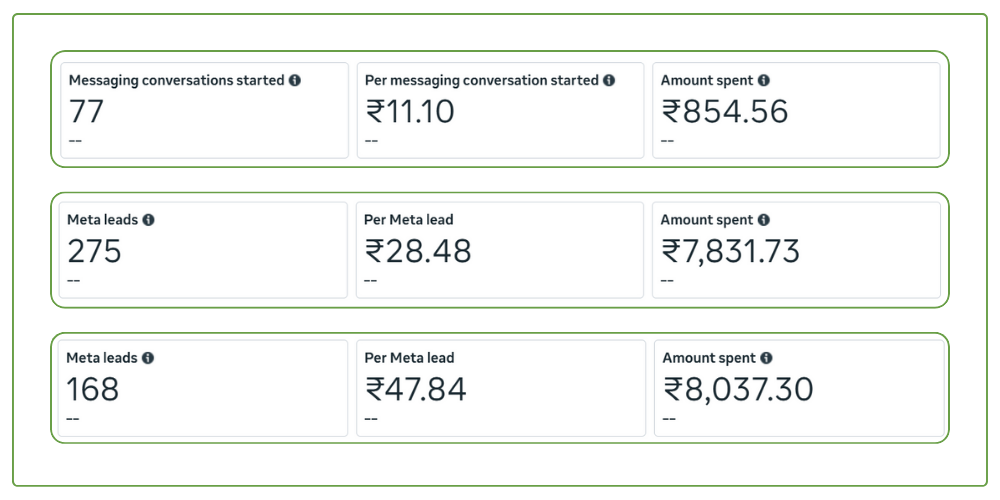Click the Per messaging conversation started label
Viewport: 1000px width, 500px height.
(x=482, y=80)
